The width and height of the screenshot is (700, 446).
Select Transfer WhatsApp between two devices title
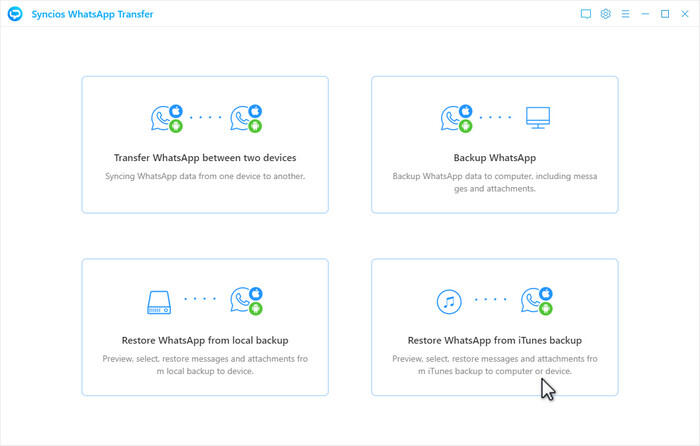(205, 158)
